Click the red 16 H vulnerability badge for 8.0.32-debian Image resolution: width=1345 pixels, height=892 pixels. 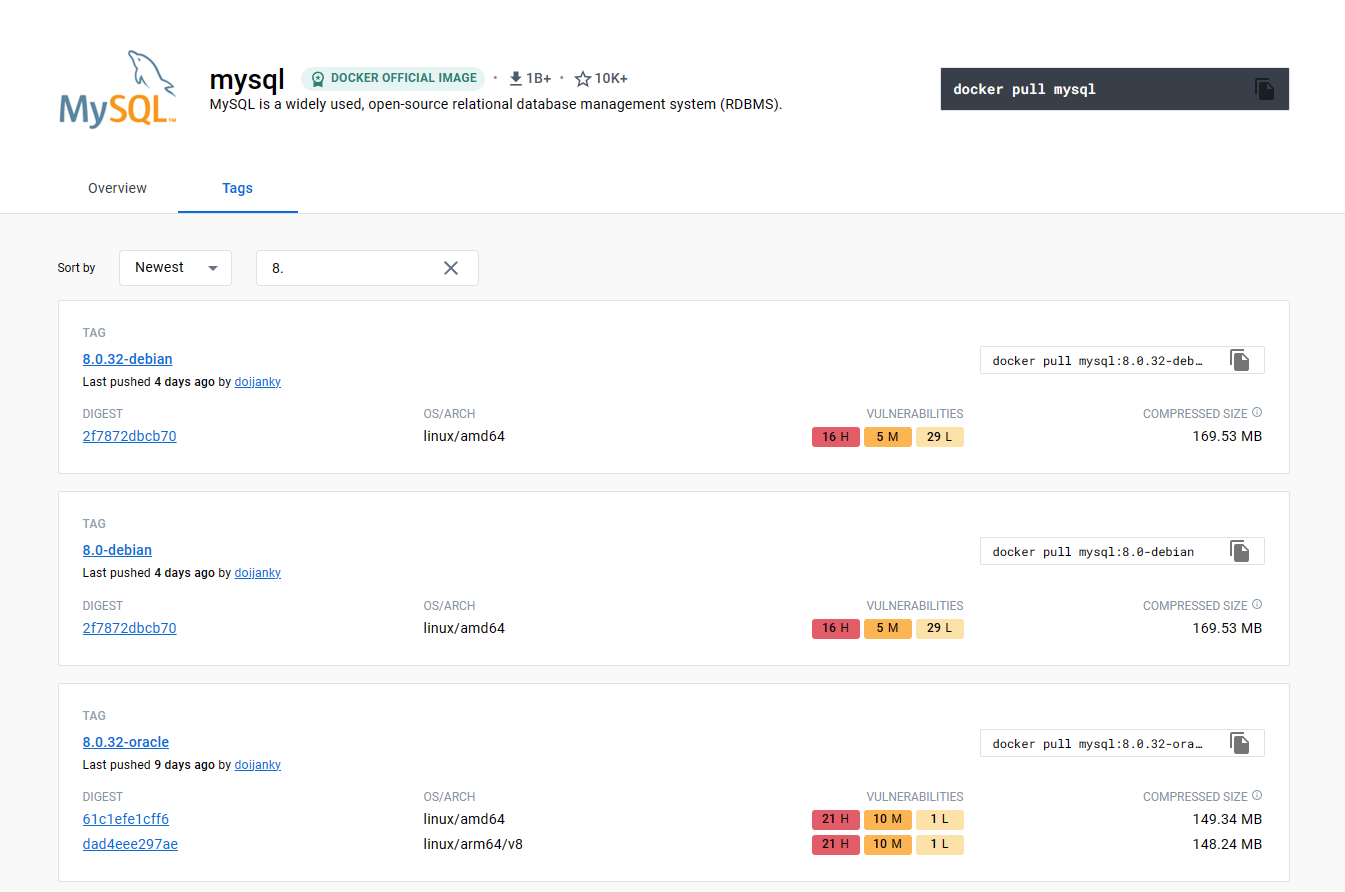tap(835, 437)
